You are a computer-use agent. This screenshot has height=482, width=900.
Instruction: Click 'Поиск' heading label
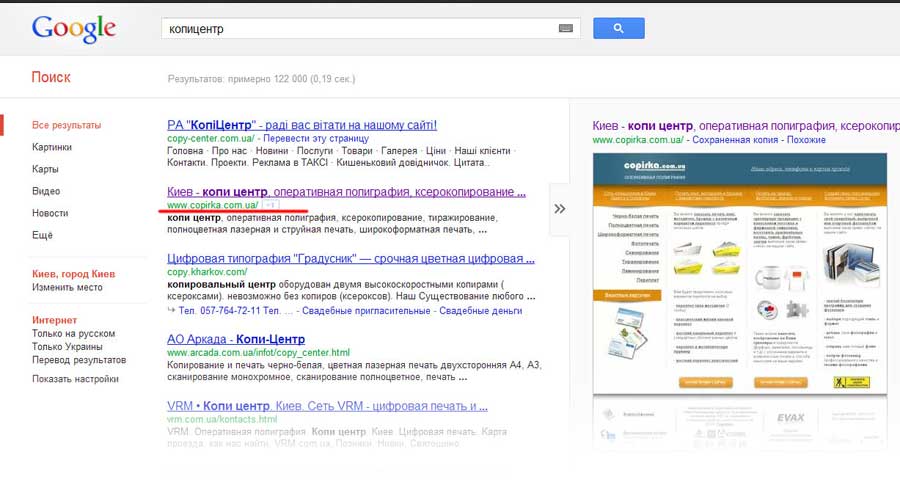tap(51, 77)
